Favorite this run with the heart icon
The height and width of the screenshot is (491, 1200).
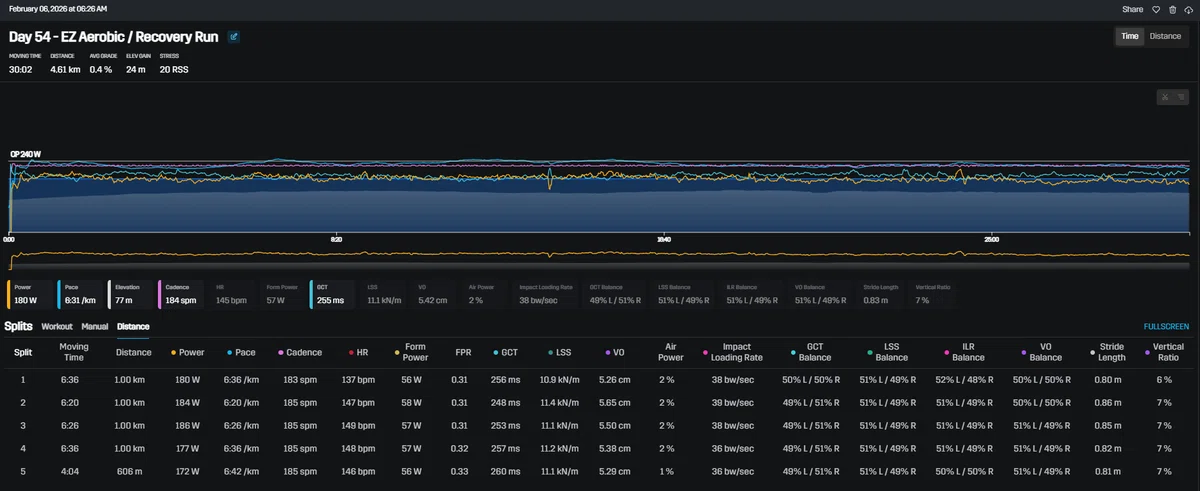1154,9
